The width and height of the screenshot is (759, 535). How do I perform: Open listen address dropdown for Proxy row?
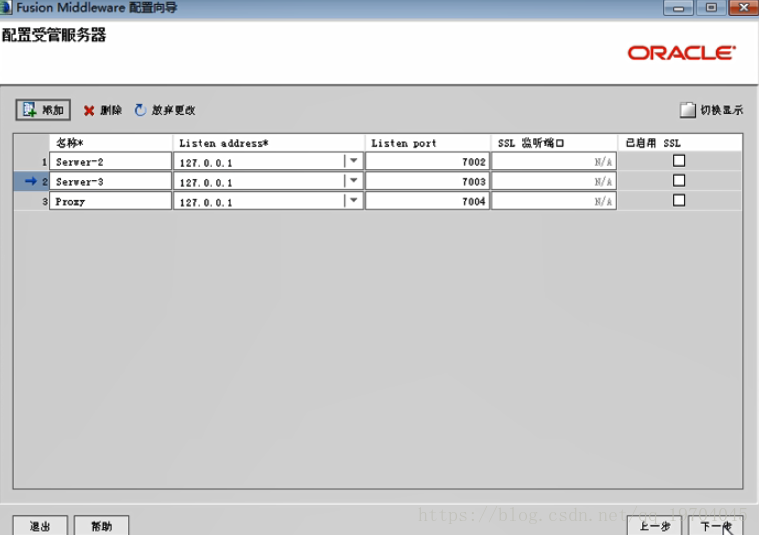354,200
